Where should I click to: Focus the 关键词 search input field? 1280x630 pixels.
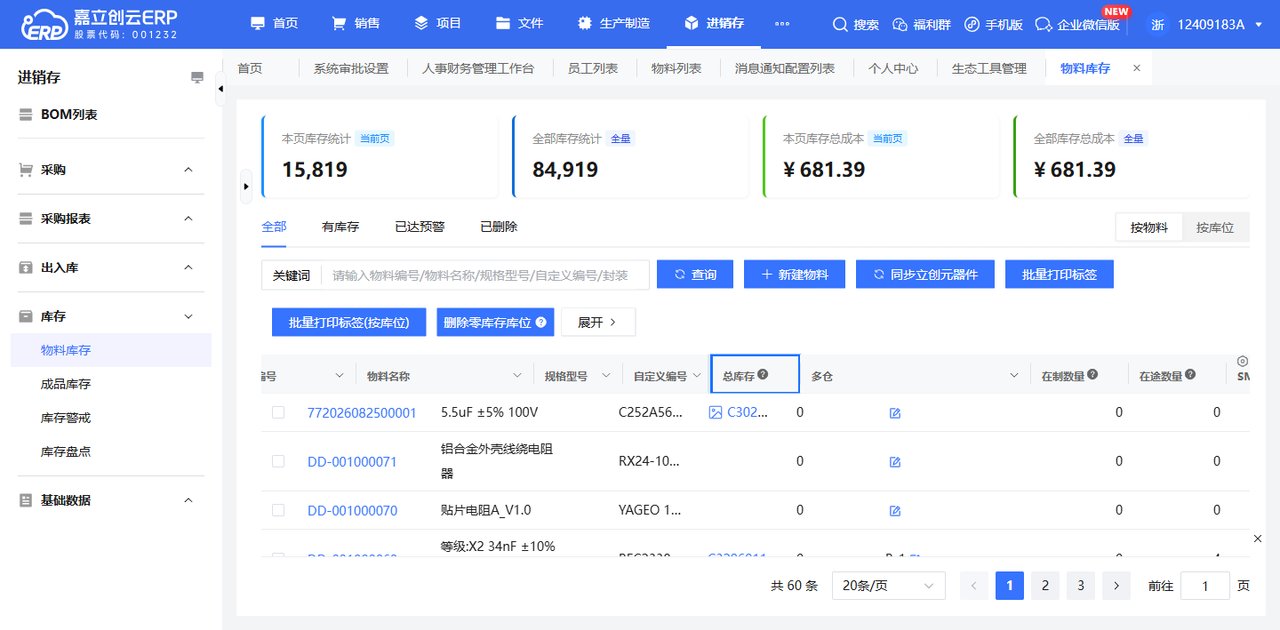(x=485, y=275)
